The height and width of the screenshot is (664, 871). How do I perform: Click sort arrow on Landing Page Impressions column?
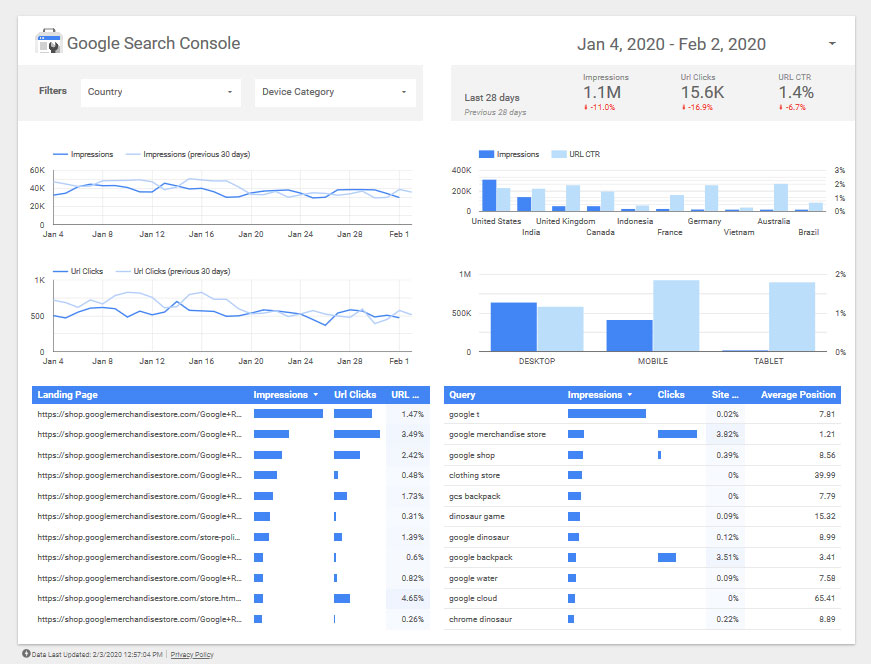pyautogui.click(x=317, y=395)
